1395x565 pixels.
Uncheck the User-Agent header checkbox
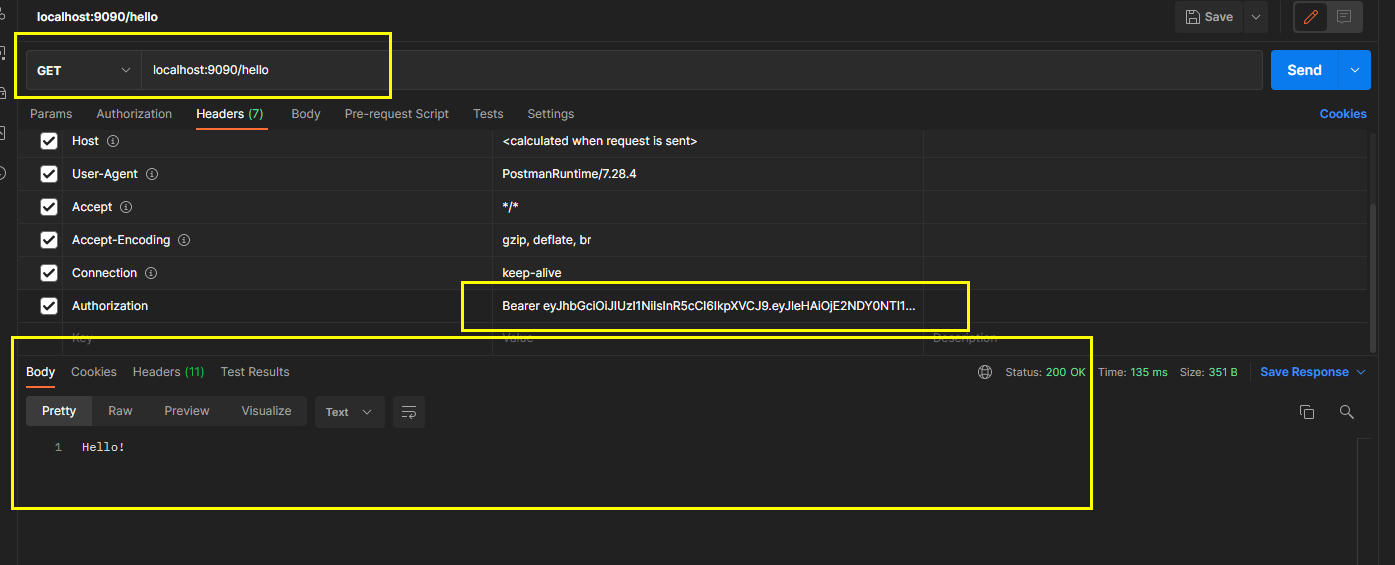(49, 174)
